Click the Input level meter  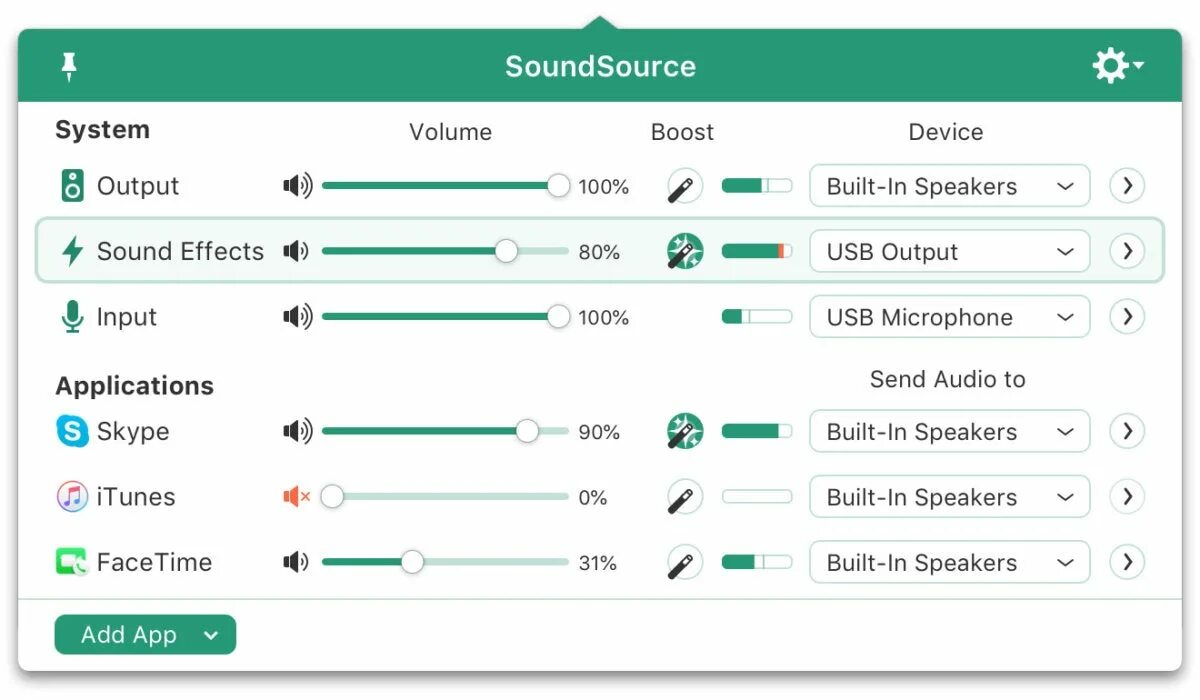coord(757,317)
